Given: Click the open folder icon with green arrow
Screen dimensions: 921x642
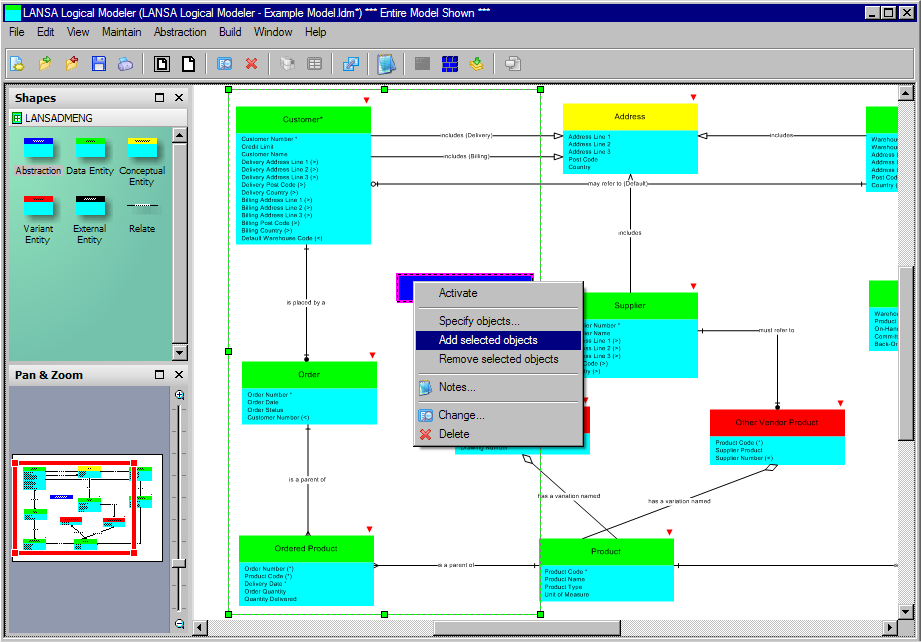Looking at the screenshot, I should click(x=45, y=63).
